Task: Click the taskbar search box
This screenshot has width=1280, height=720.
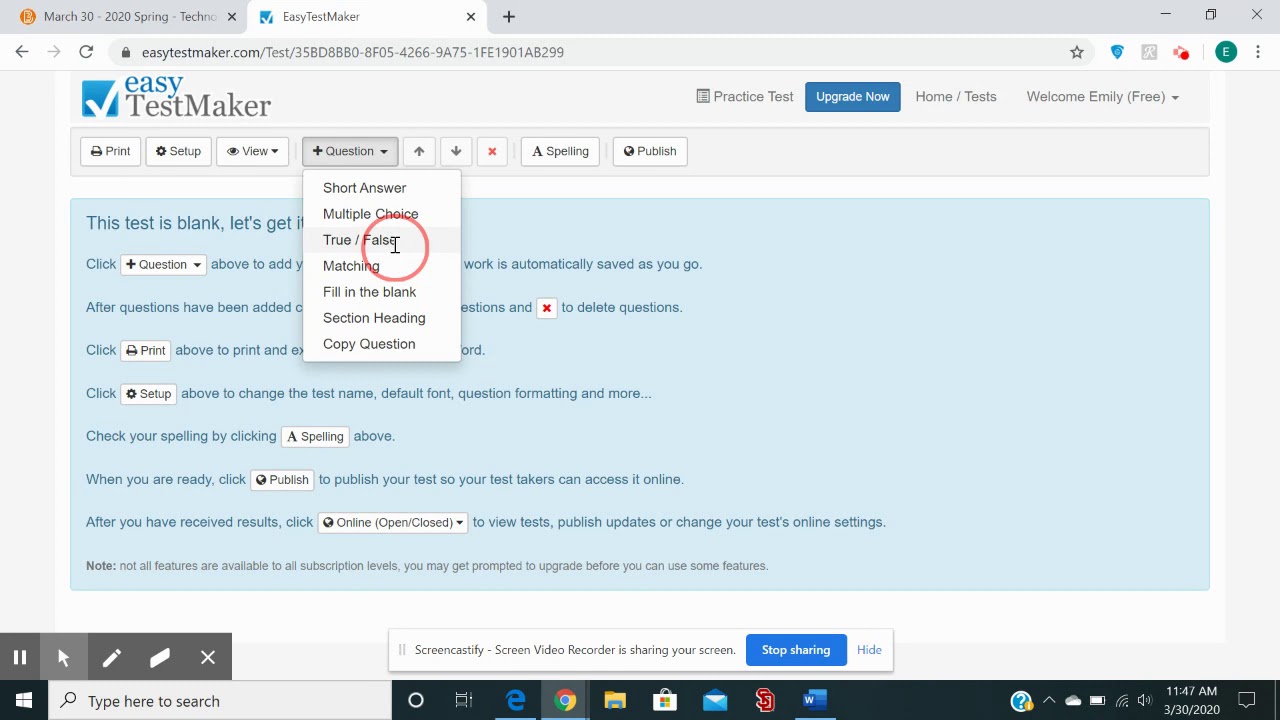Action: click(219, 701)
